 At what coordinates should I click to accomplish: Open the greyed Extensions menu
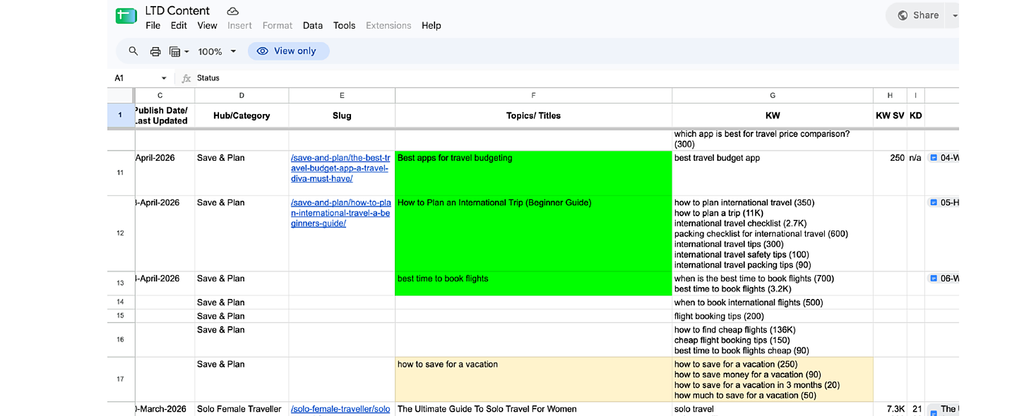[389, 25]
